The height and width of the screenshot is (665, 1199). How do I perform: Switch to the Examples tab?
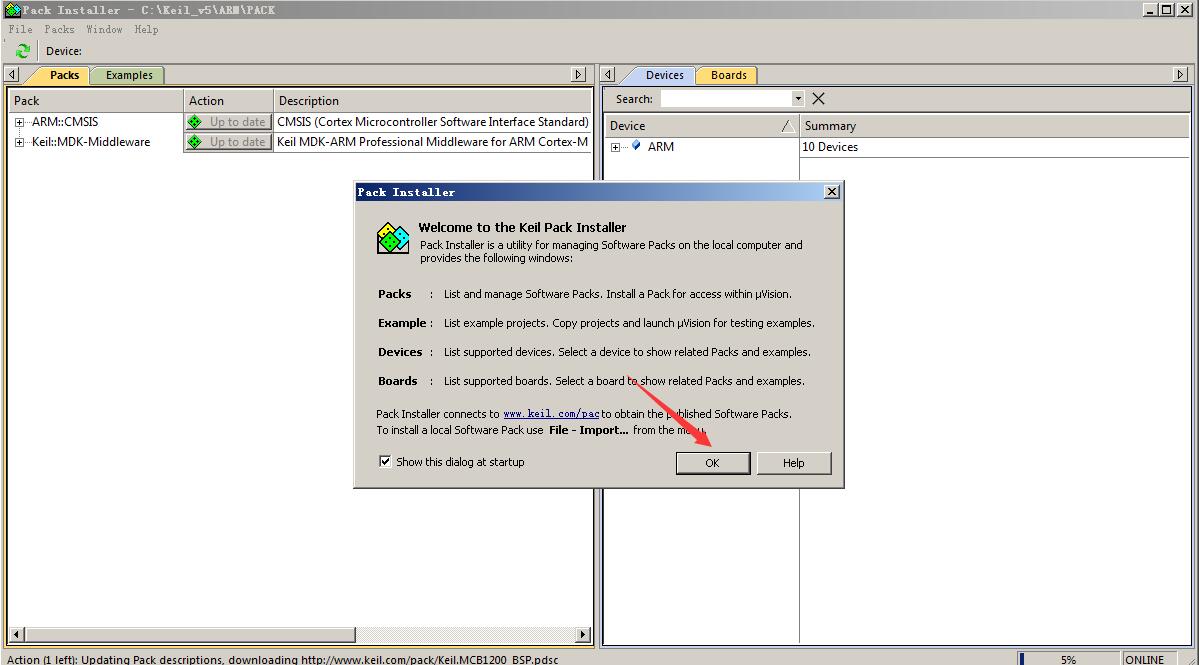(x=128, y=75)
